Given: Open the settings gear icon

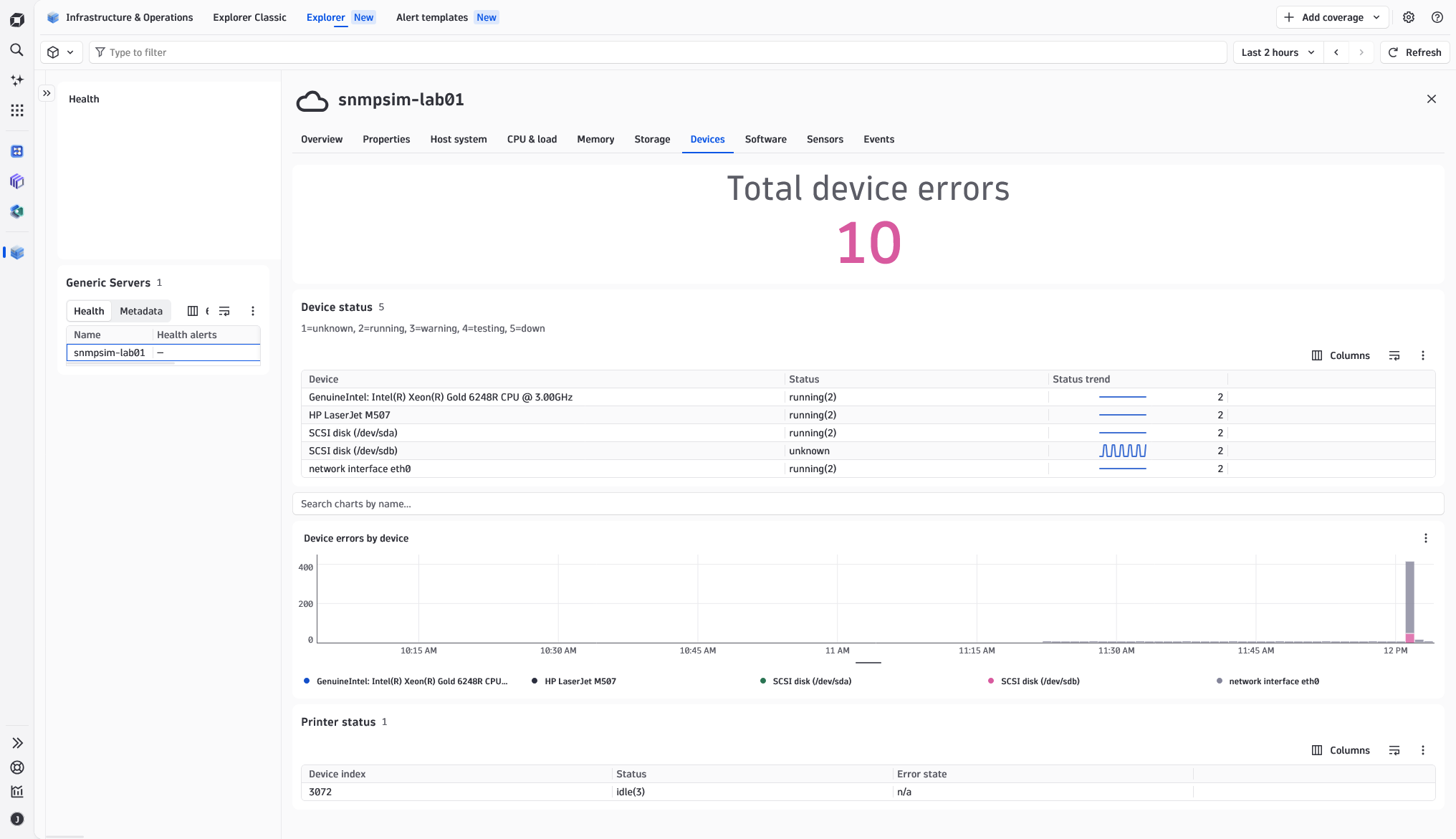Looking at the screenshot, I should point(1409,17).
